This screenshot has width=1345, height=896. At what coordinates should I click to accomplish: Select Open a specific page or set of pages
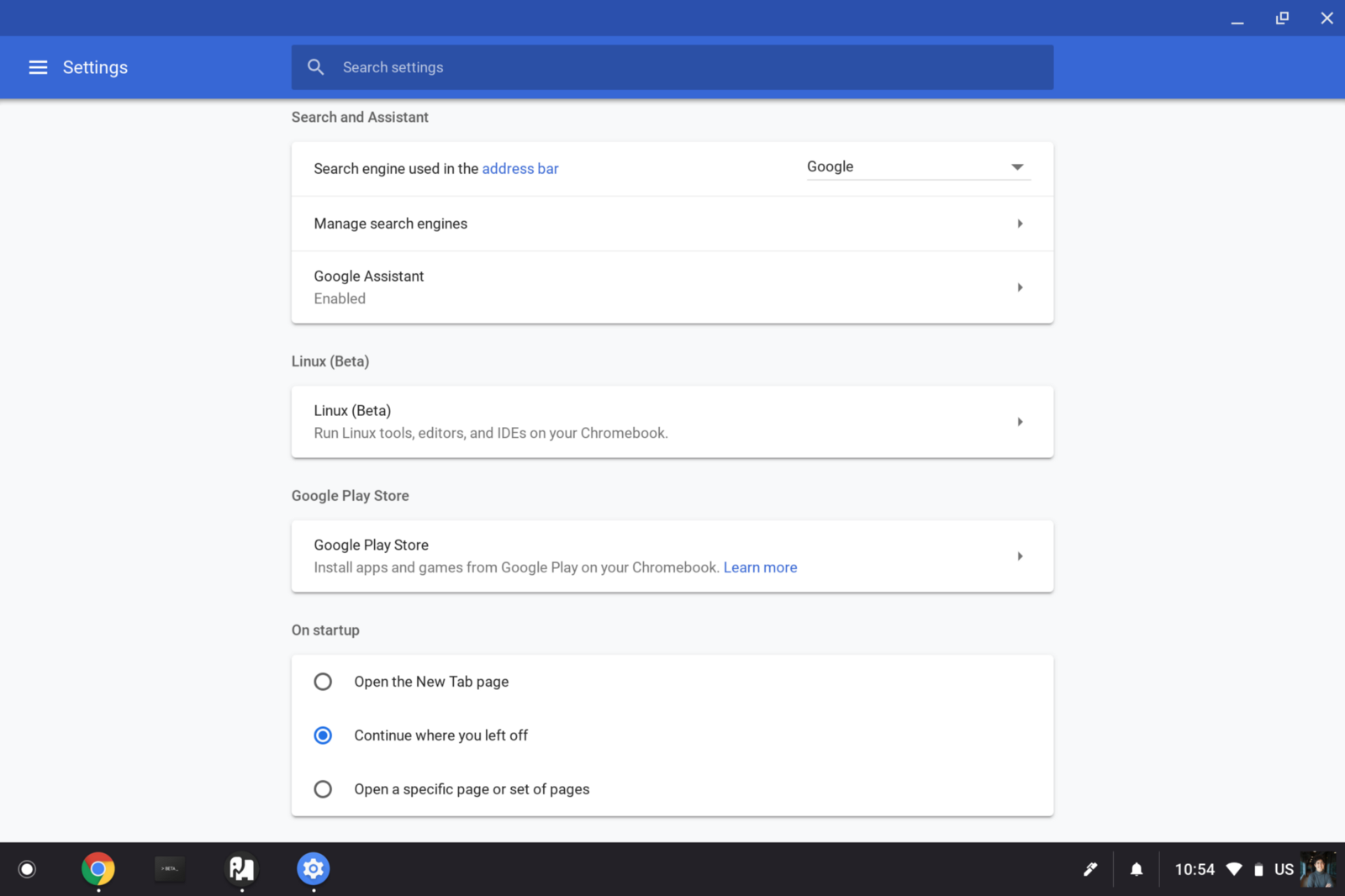click(323, 789)
